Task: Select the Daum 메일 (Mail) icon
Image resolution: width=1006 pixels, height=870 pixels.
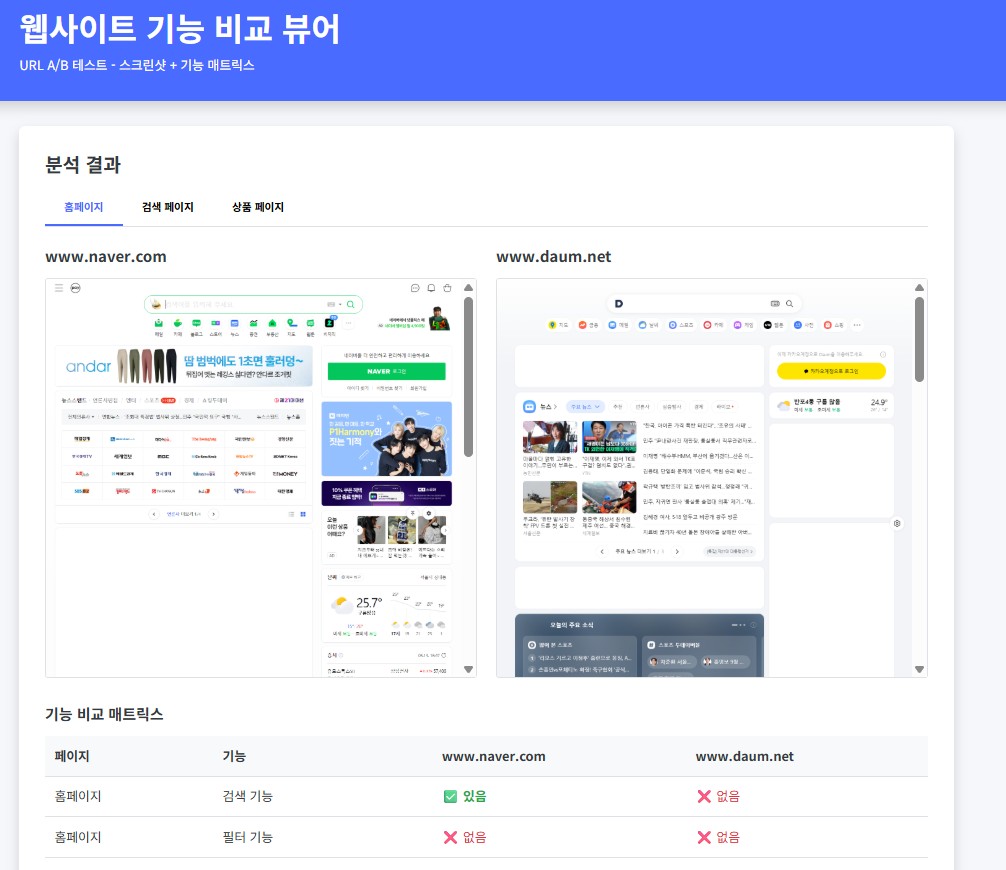Action: [612, 324]
